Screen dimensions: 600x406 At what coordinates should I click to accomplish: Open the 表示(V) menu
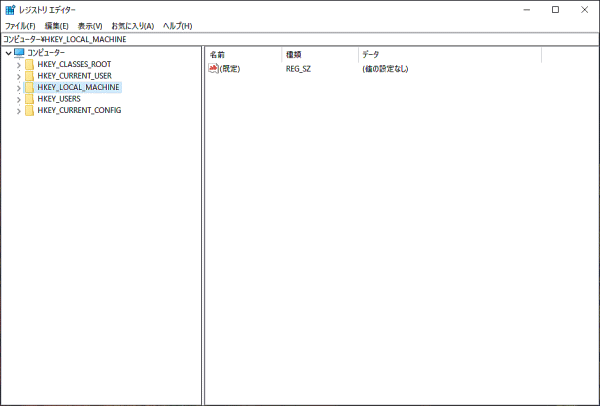coord(90,26)
